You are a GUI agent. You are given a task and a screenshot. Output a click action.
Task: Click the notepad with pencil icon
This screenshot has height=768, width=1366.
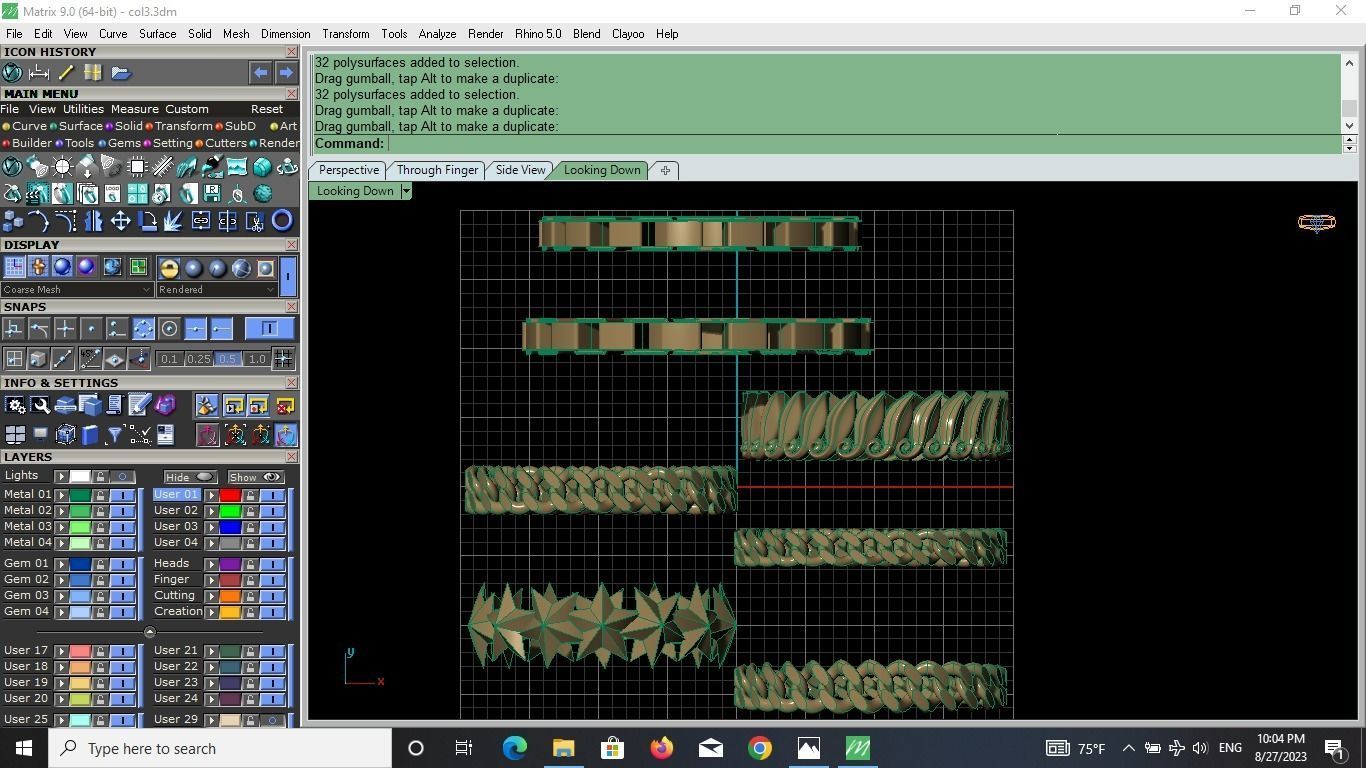pos(139,405)
